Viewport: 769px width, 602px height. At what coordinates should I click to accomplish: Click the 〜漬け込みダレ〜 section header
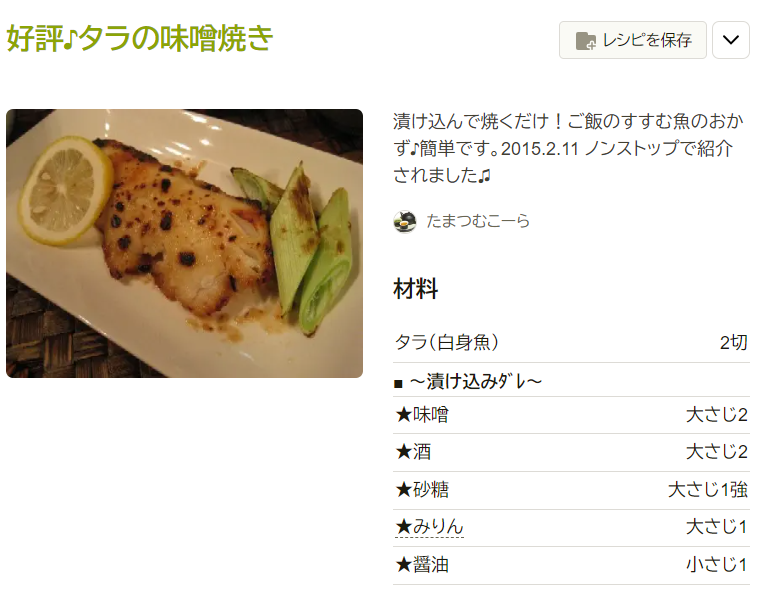click(475, 382)
